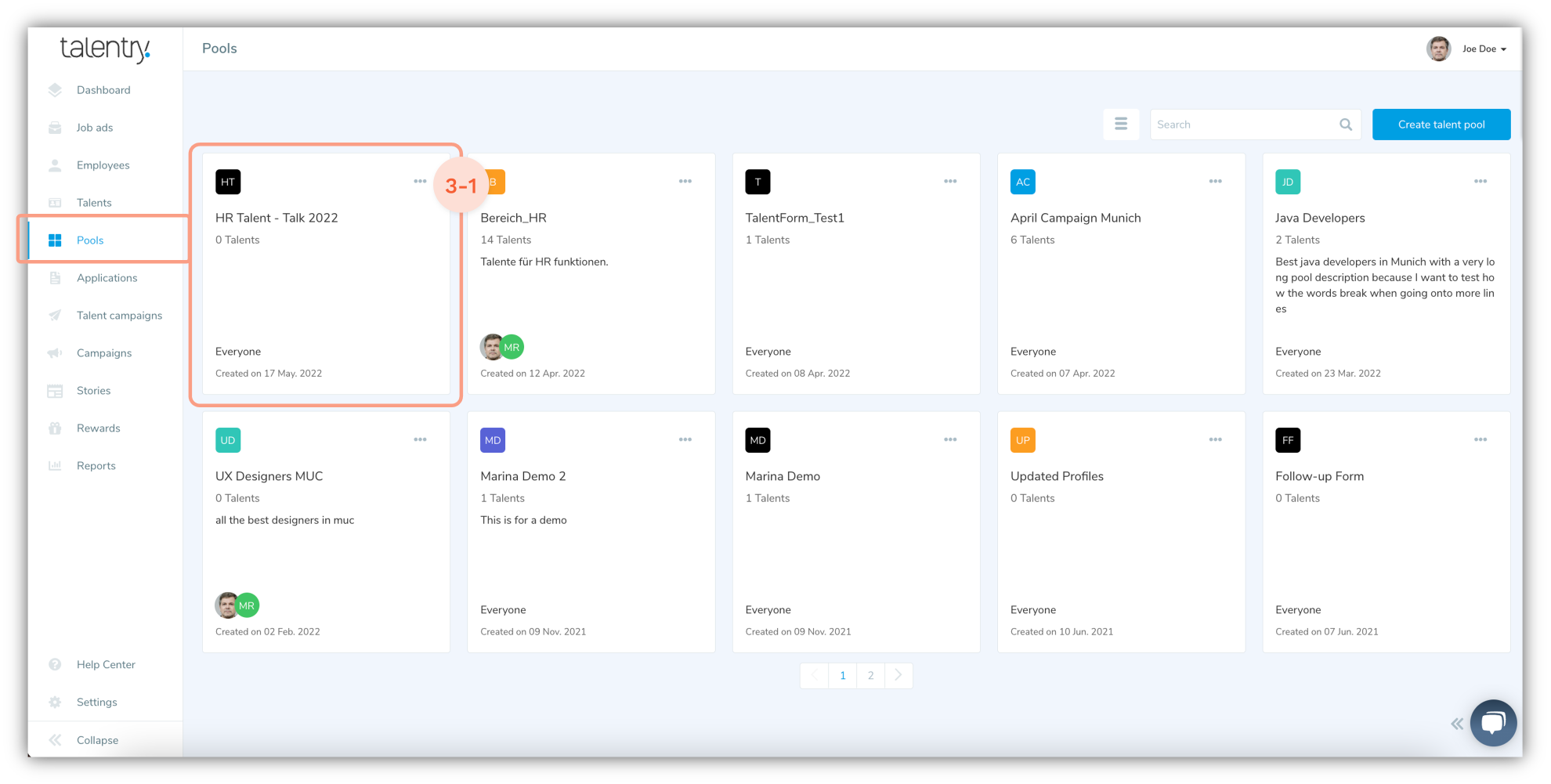
Task: Navigate to Job ads menu item
Action: 95,128
